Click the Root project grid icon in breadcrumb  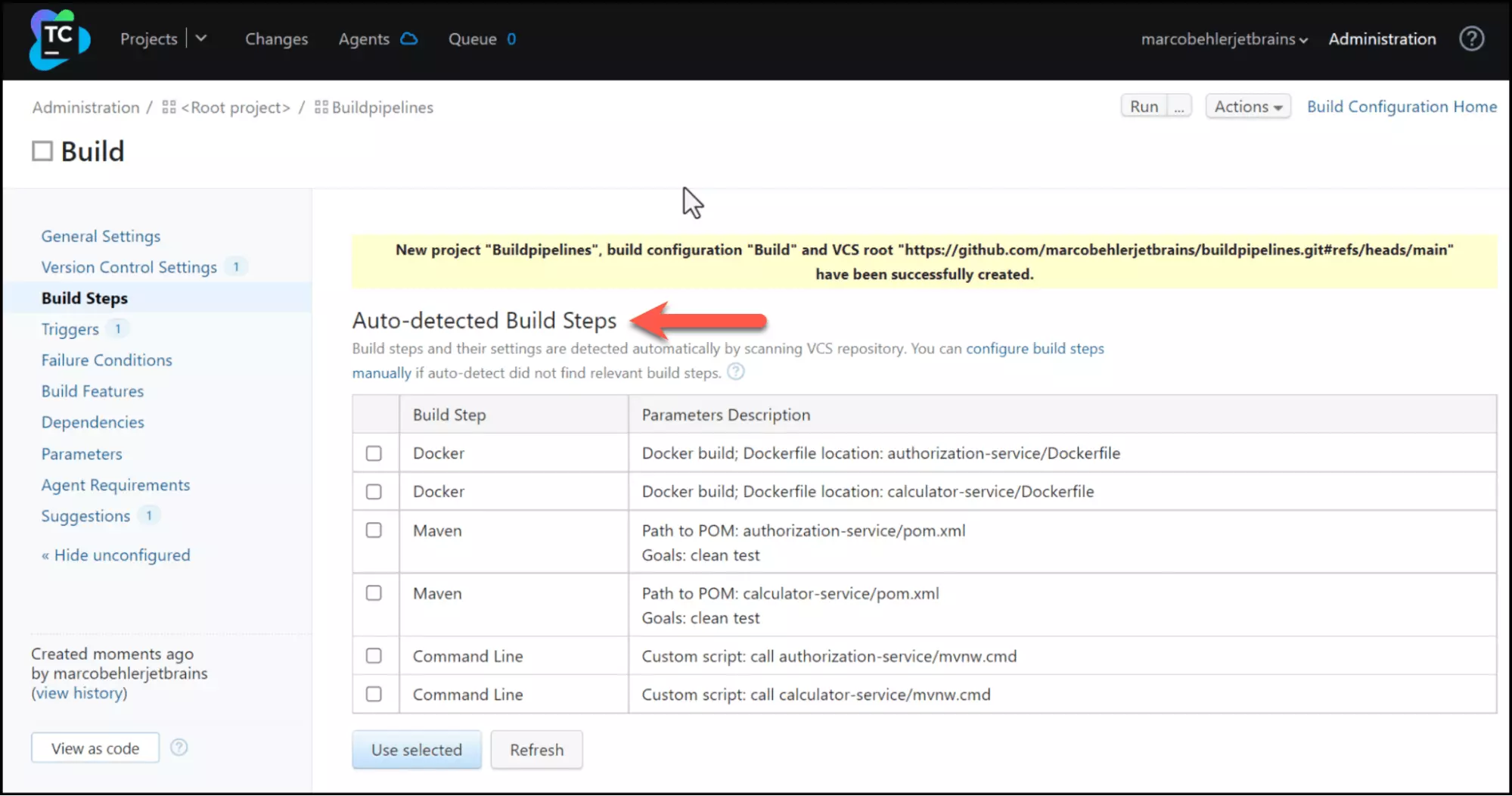[x=169, y=107]
